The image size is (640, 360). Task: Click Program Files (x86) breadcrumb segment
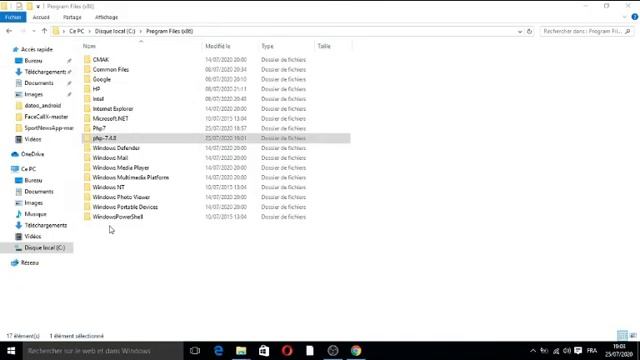point(169,31)
